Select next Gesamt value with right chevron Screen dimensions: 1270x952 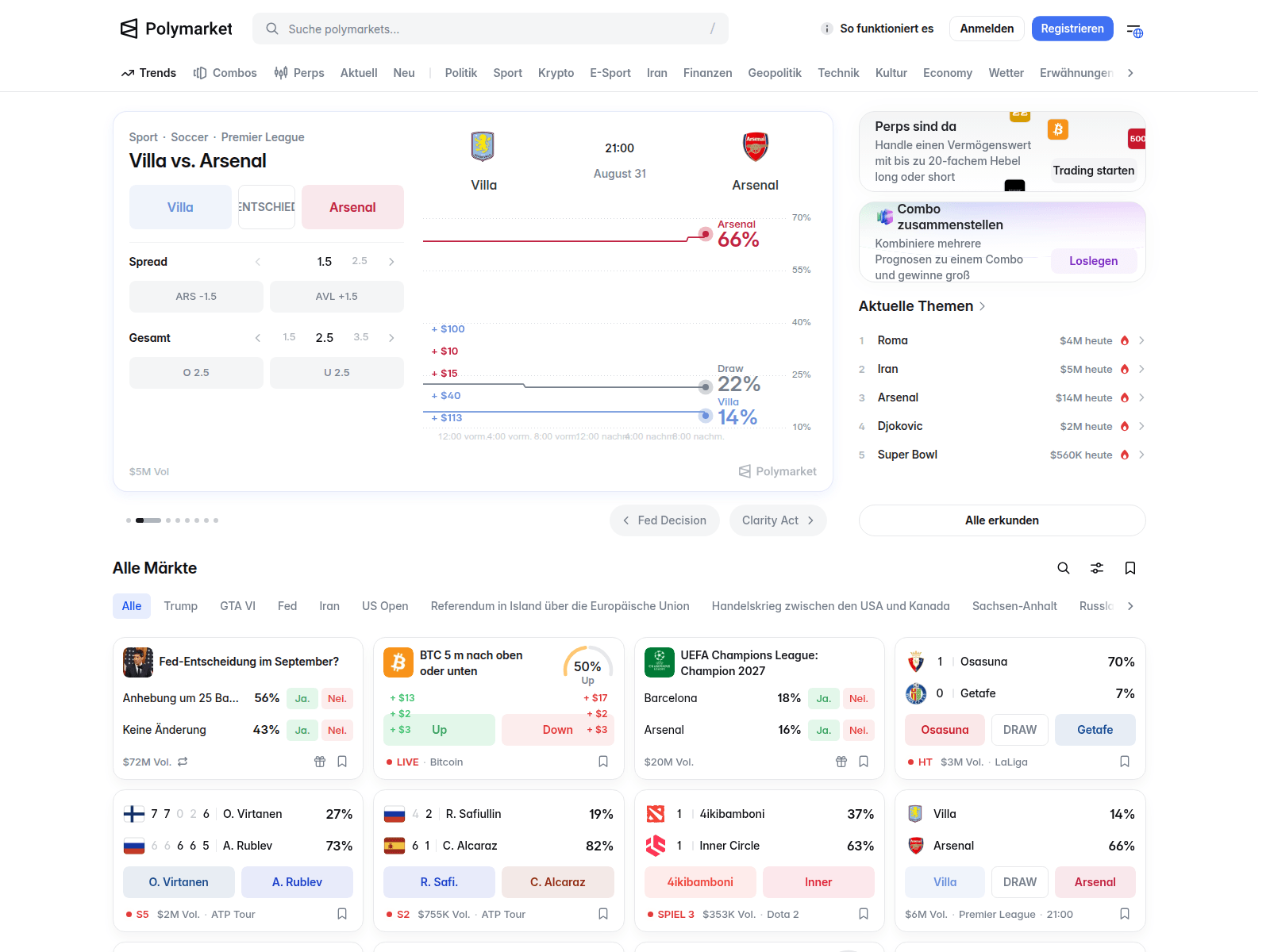coord(391,338)
